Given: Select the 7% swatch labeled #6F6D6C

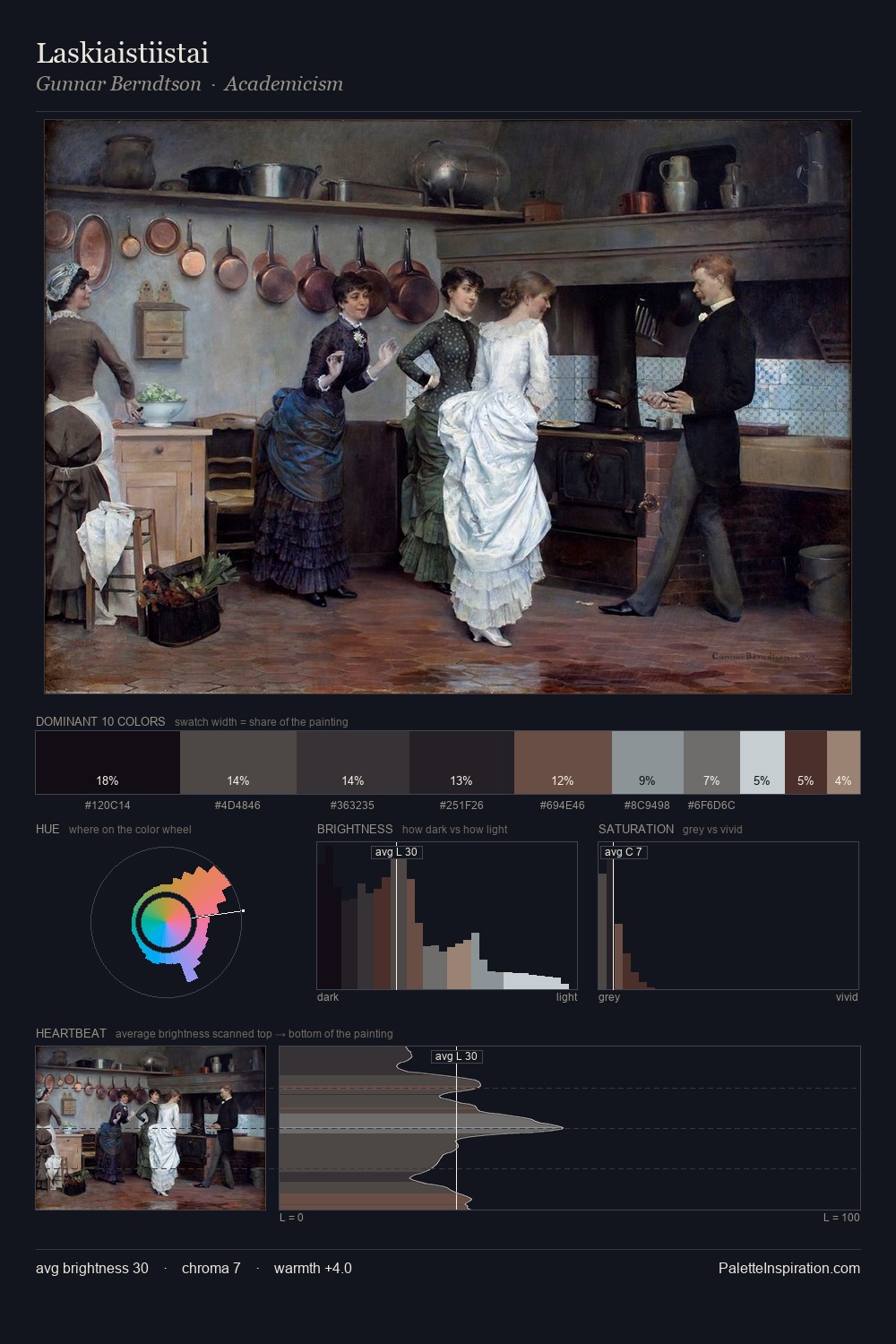Looking at the screenshot, I should (711, 762).
